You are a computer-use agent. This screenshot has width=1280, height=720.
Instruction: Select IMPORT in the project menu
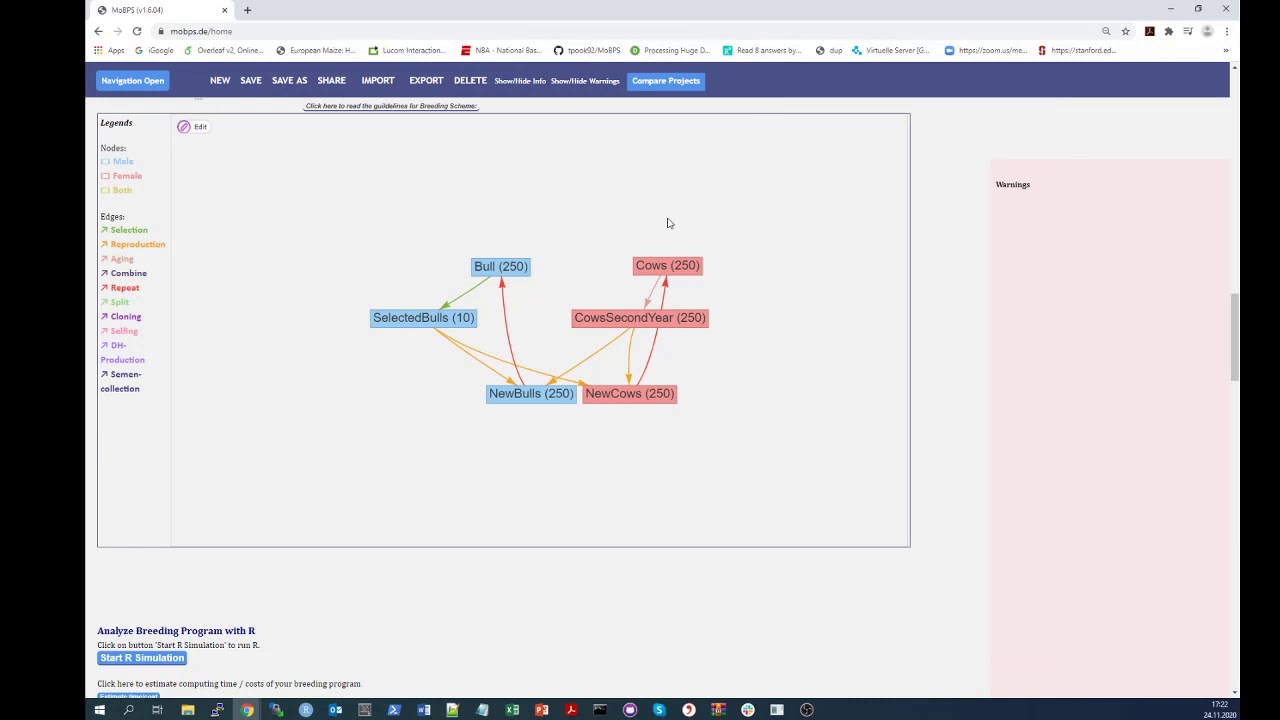click(x=378, y=81)
